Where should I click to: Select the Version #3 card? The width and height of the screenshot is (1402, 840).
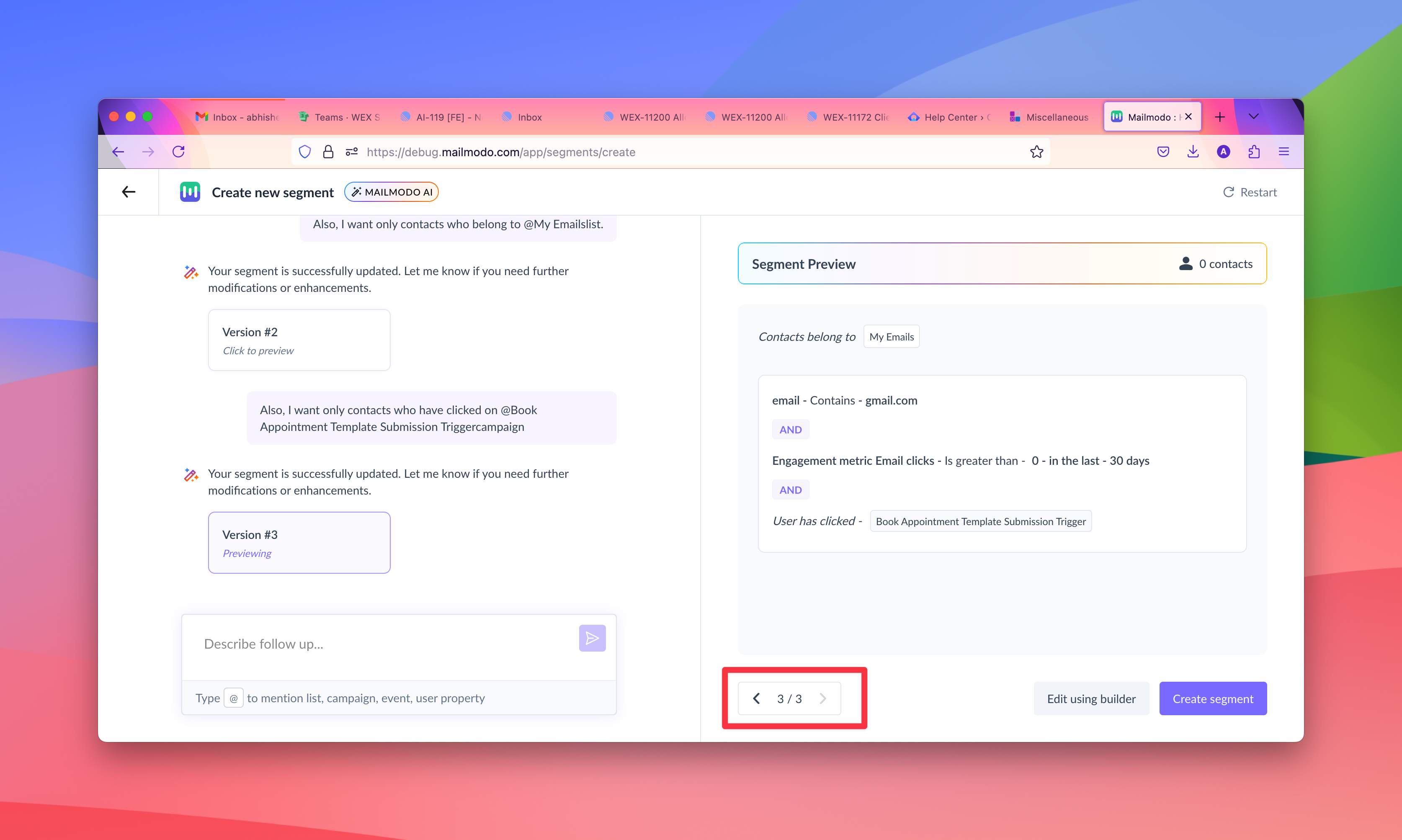[299, 543]
